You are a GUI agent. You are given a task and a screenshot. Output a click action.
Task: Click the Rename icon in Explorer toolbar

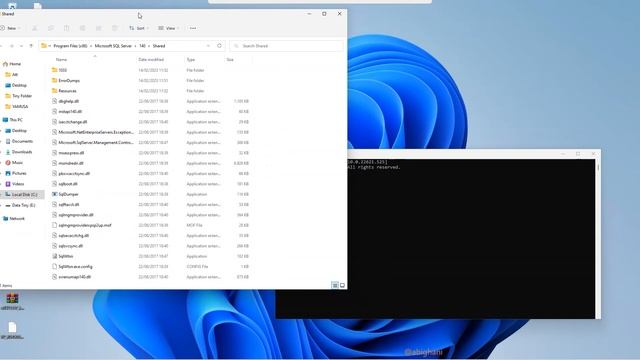tap(82, 28)
